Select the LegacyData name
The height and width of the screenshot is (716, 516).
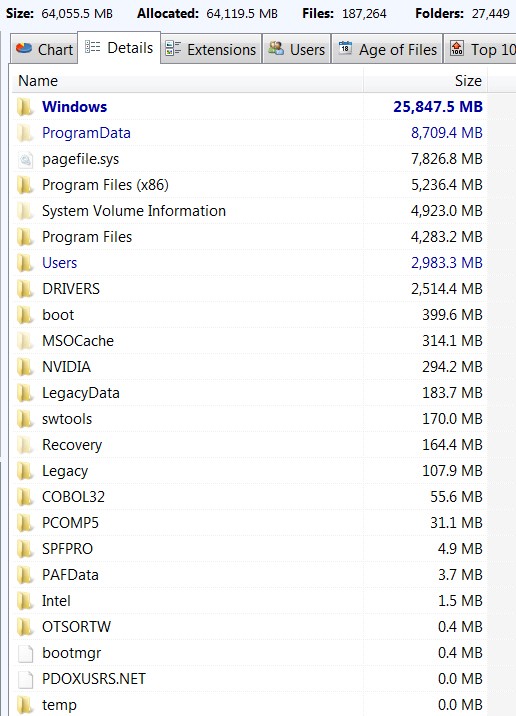pos(81,393)
